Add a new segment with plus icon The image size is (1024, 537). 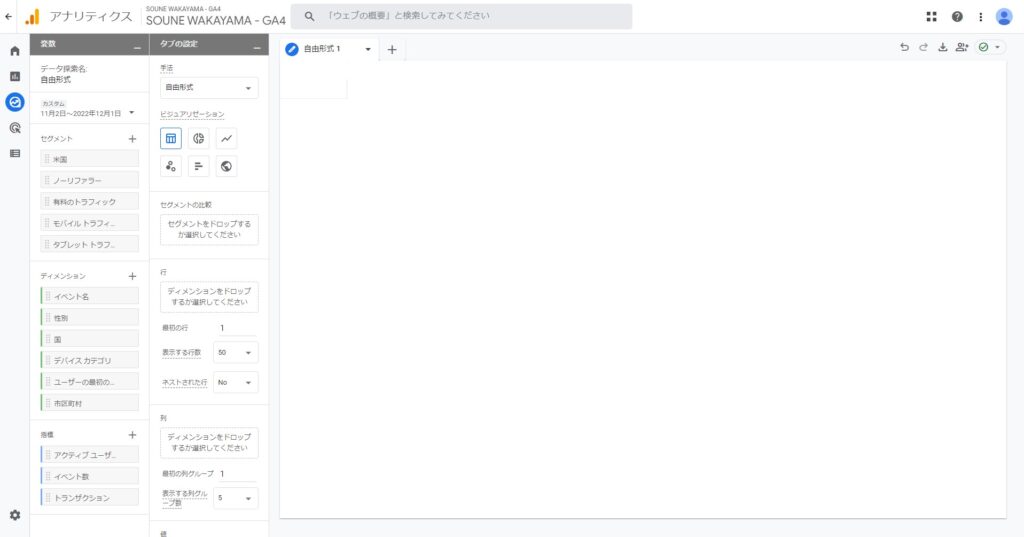(133, 138)
